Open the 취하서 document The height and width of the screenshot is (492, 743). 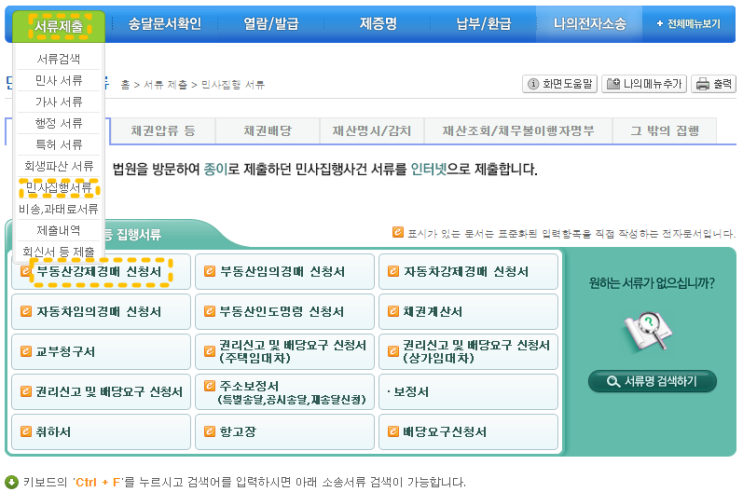[101, 432]
